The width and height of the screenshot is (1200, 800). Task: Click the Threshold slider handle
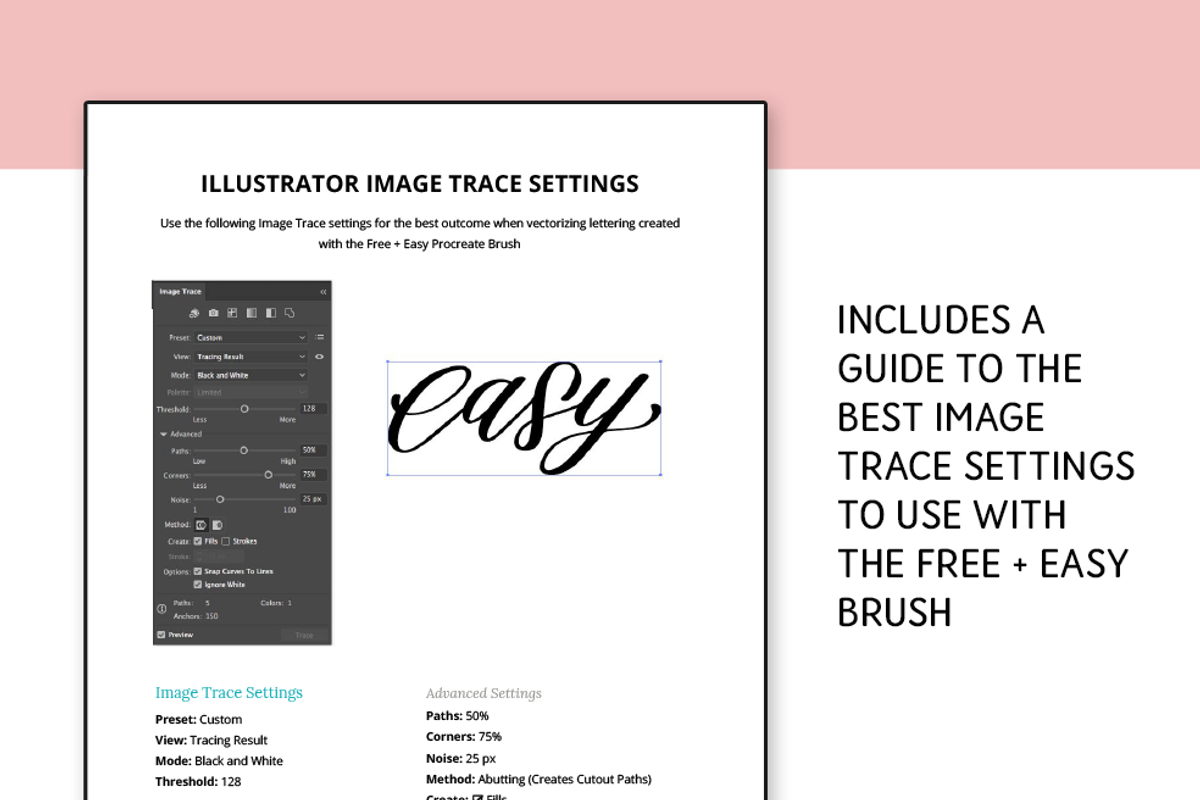click(244, 409)
